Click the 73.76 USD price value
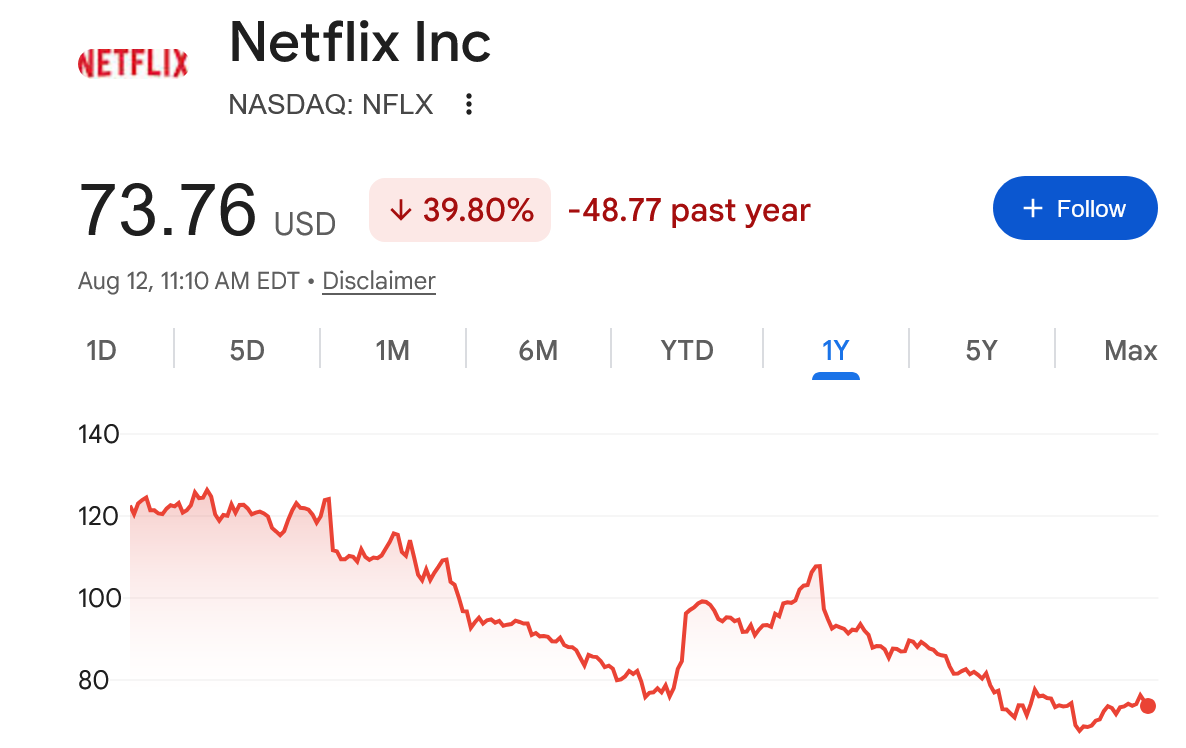This screenshot has width=1186, height=748. (206, 210)
